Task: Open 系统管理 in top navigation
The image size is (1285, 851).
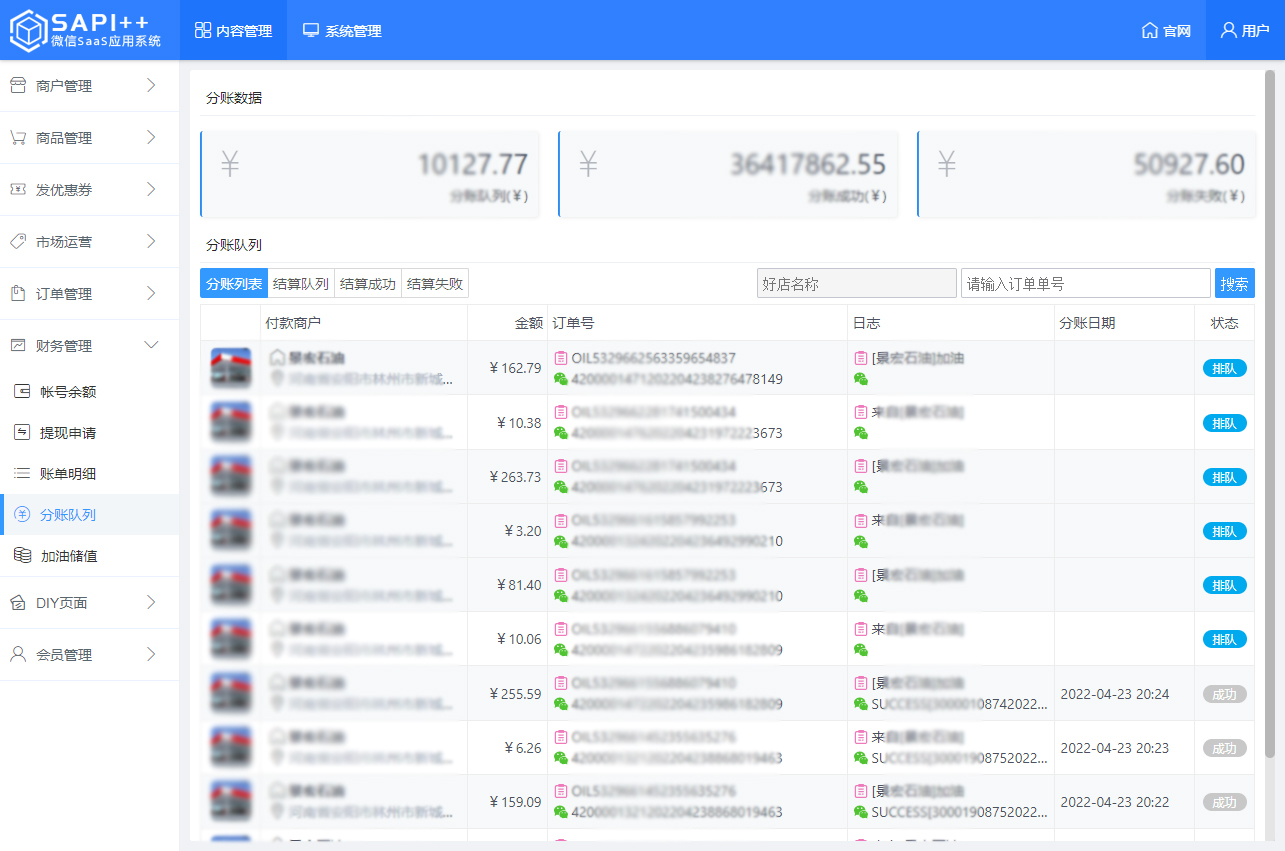Action: [x=342, y=31]
